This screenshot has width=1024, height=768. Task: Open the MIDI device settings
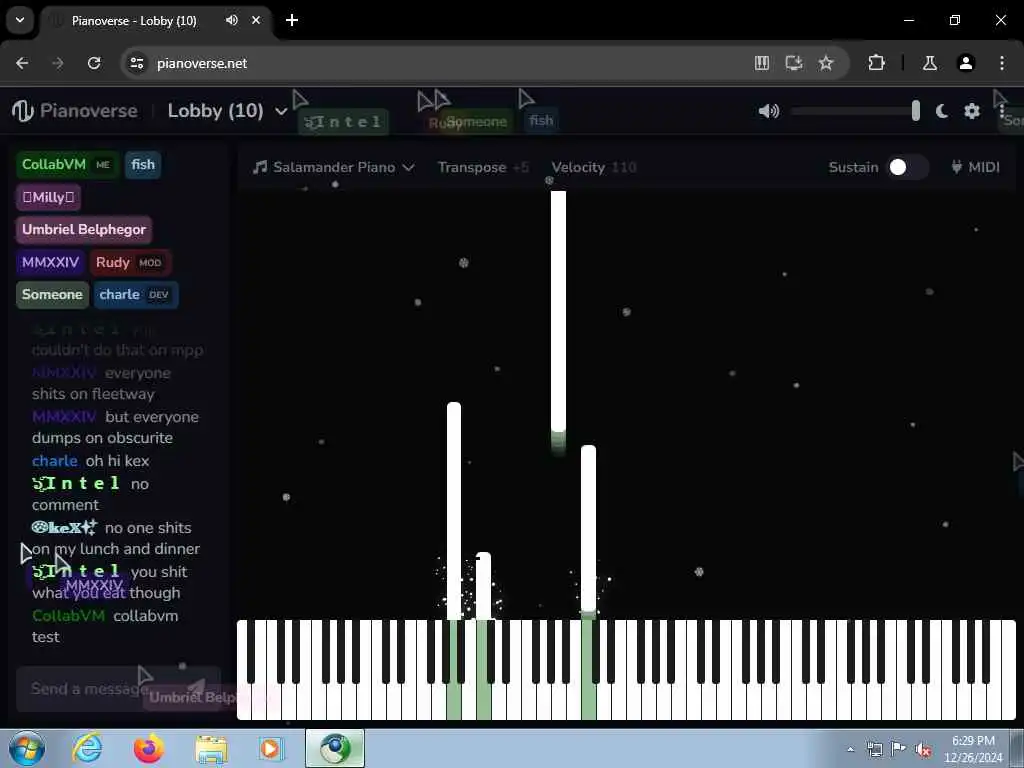(x=975, y=167)
